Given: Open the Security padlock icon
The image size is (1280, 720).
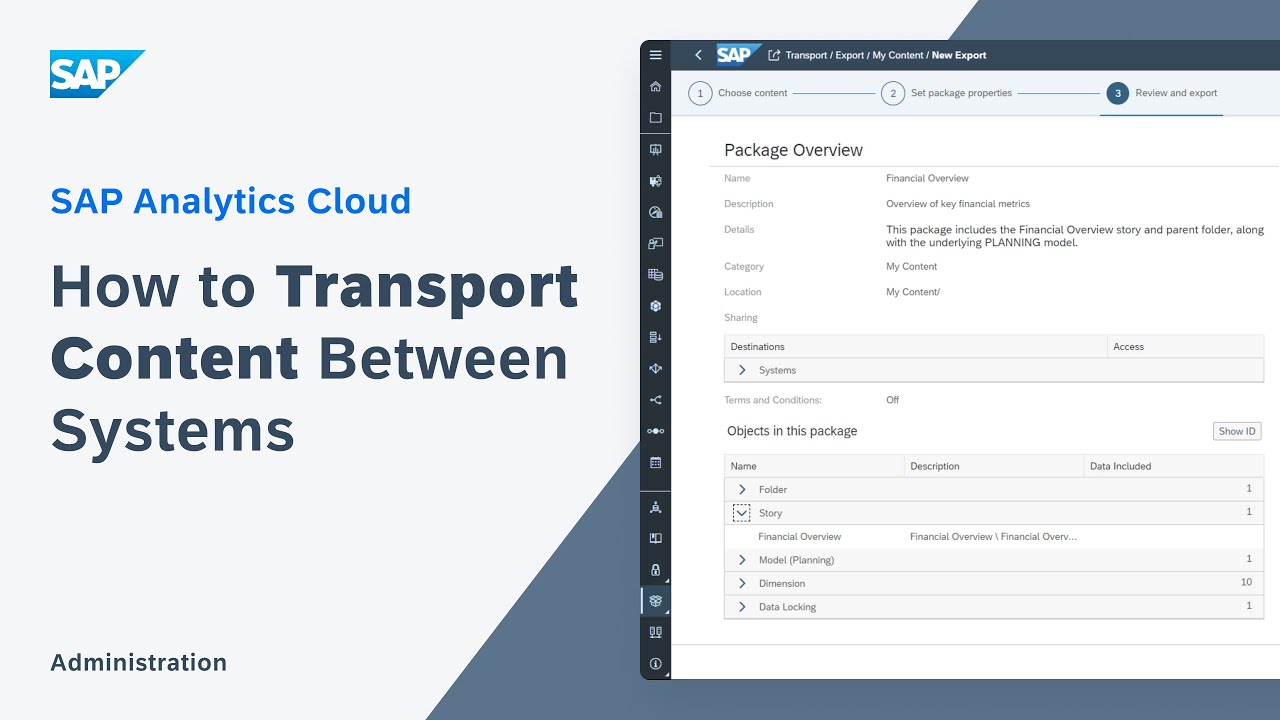Looking at the screenshot, I should (x=655, y=570).
